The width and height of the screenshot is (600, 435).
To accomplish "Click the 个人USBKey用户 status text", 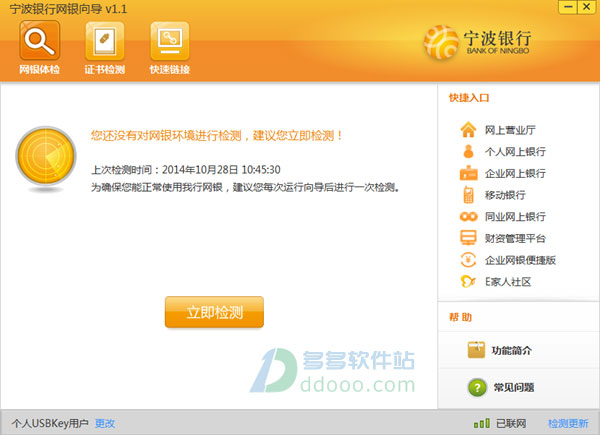I will [50, 423].
